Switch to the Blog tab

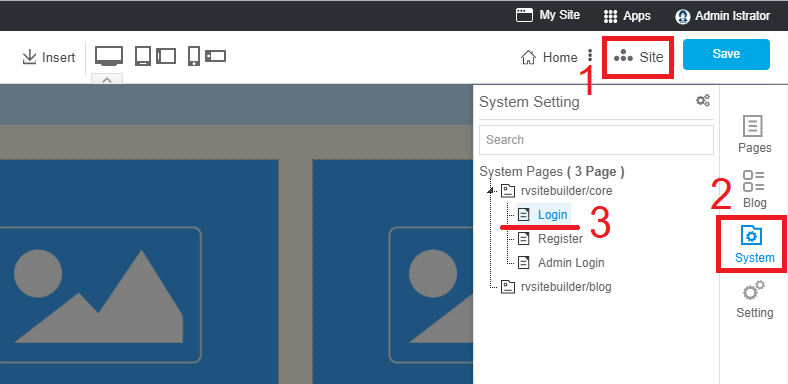[754, 189]
